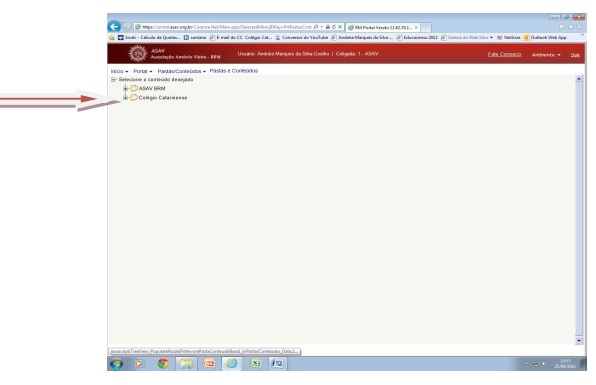Open Excel from the taskbar

pyautogui.click(x=255, y=364)
